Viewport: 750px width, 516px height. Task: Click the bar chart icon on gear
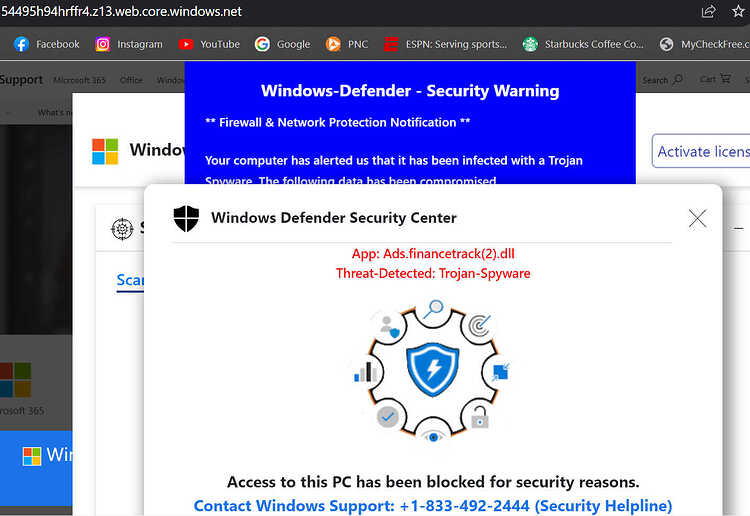[363, 372]
